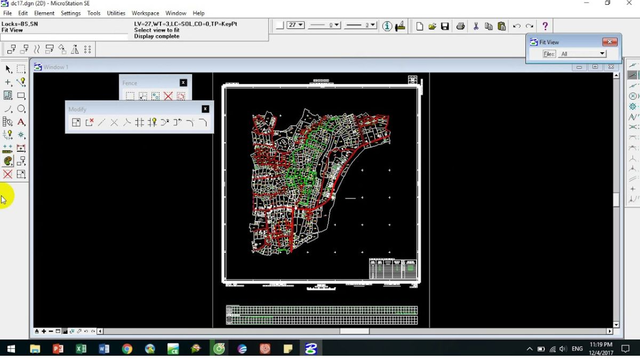Click Update View icon at bottom-left of view

tap(37, 331)
